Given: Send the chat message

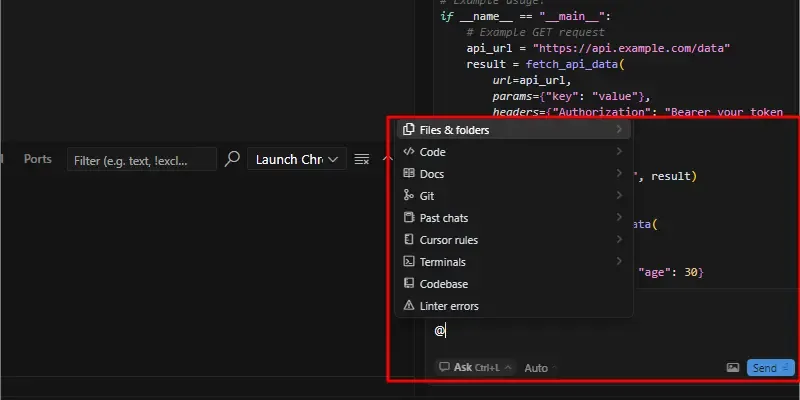Looking at the screenshot, I should coord(770,368).
